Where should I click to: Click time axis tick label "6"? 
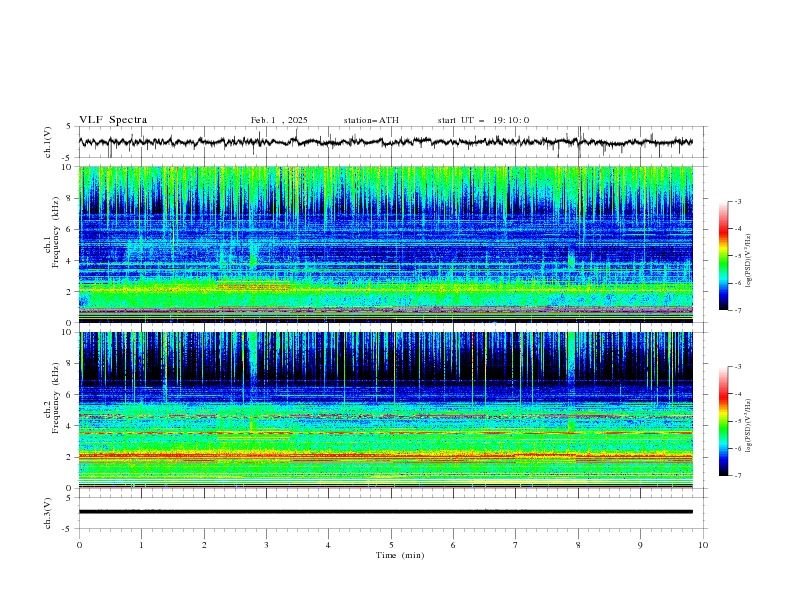453,545
